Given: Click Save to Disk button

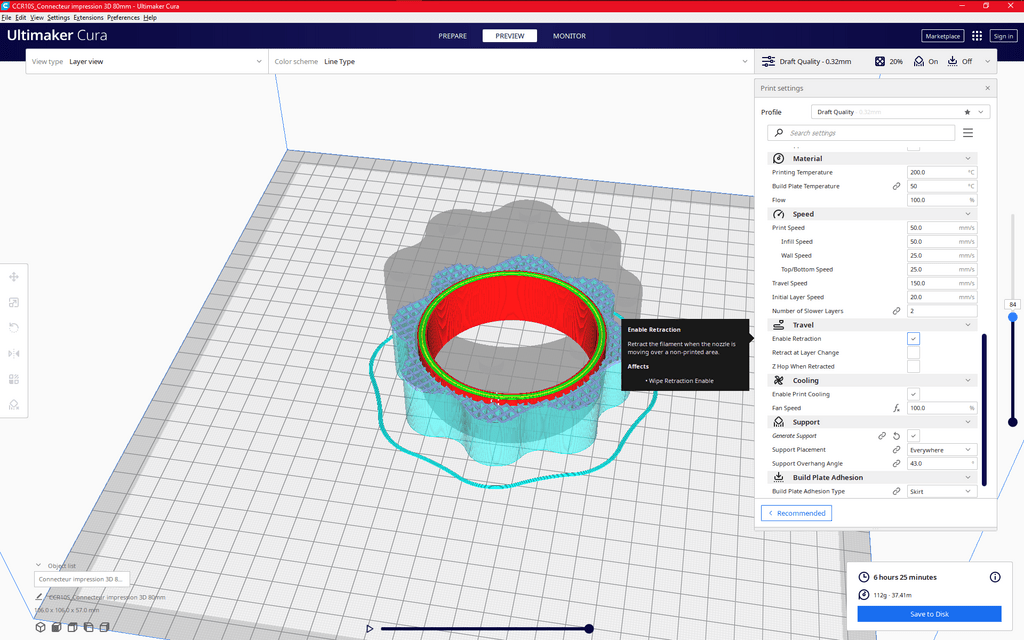Looking at the screenshot, I should tap(929, 614).
